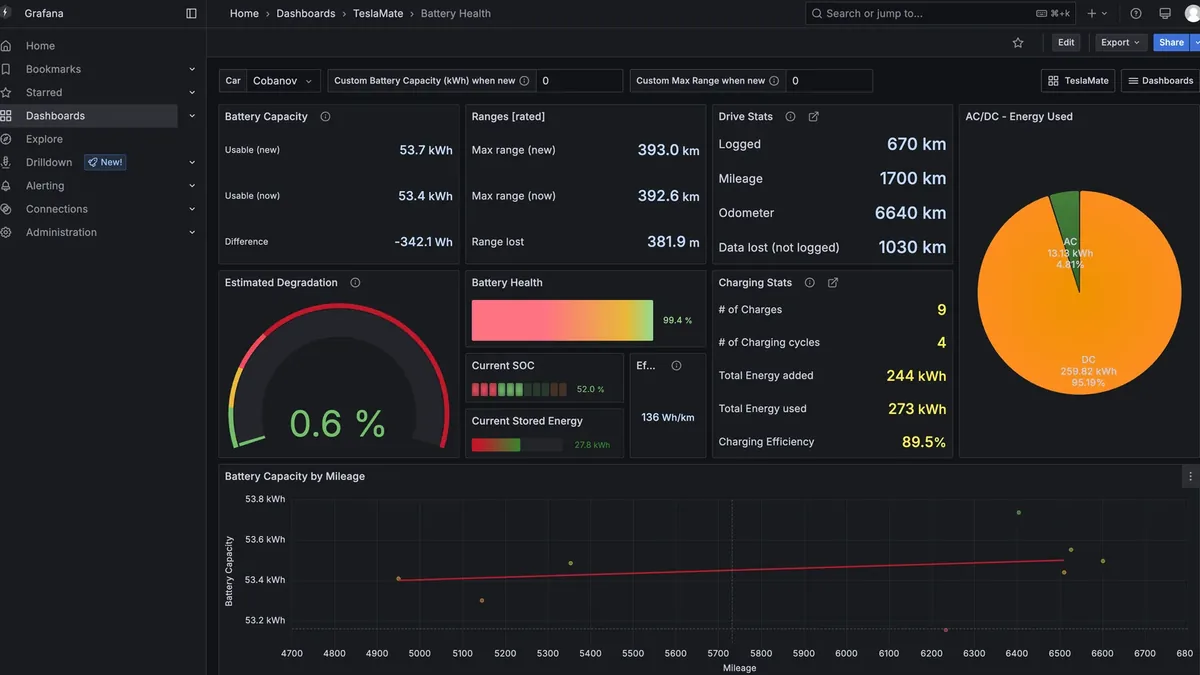Open the Dashboards list button at top right
The width and height of the screenshot is (1200, 675).
(1160, 81)
